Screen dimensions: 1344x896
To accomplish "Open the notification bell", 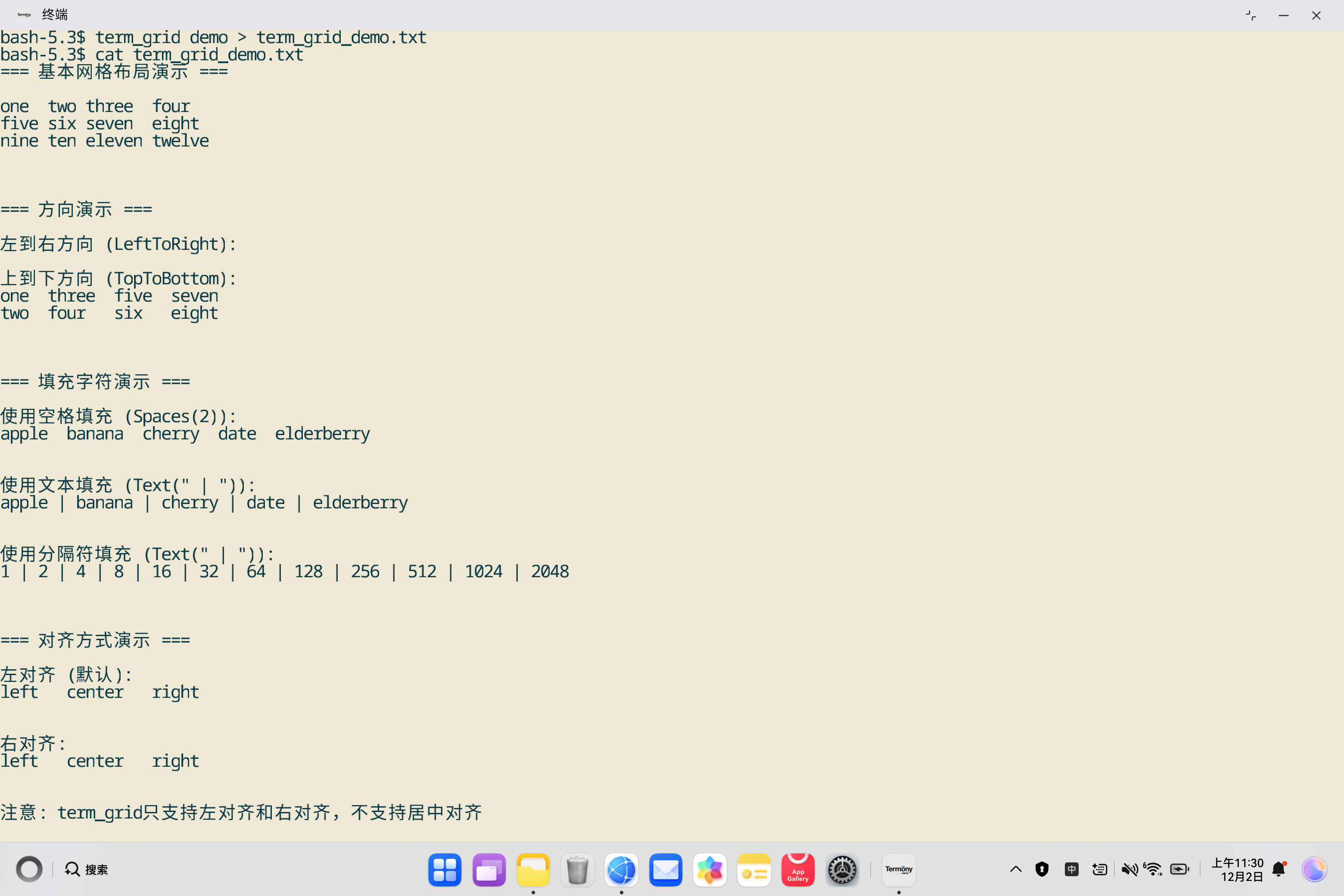I will 1279,870.
